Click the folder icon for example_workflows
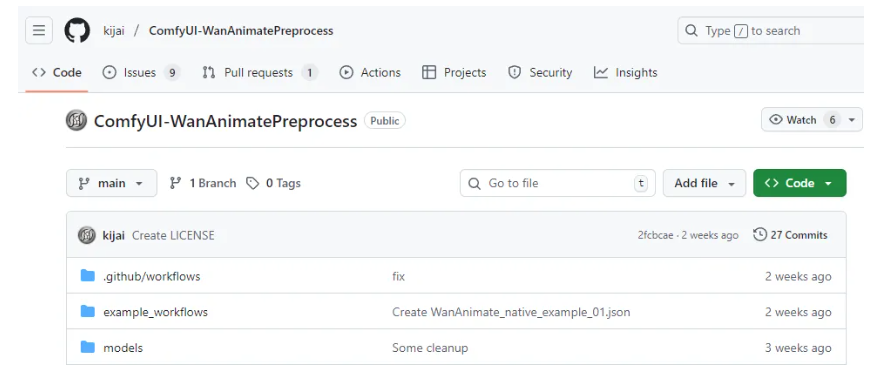This screenshot has width=871, height=388. (x=88, y=311)
